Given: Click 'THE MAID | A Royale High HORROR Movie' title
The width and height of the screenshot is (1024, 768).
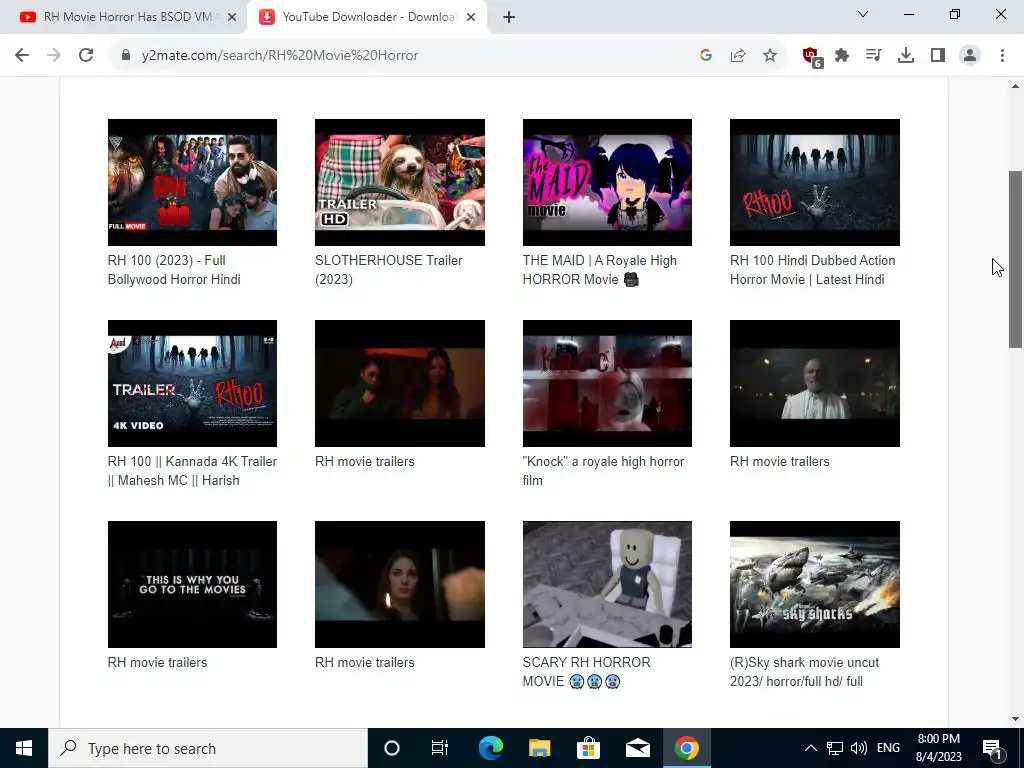Looking at the screenshot, I should coord(600,270).
